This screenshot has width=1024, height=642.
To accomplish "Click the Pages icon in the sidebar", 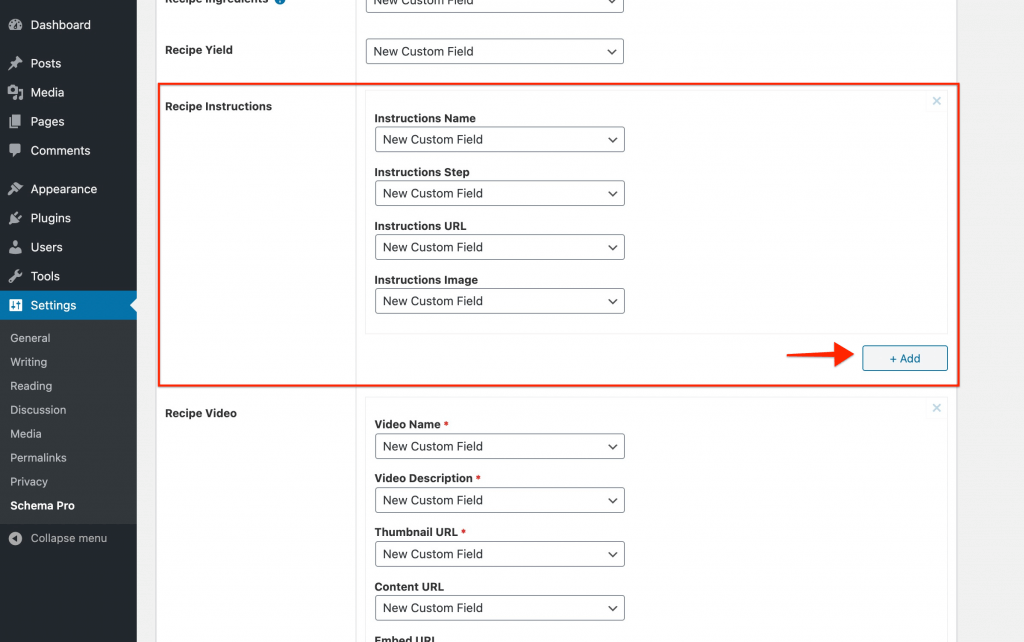I will (x=17, y=121).
